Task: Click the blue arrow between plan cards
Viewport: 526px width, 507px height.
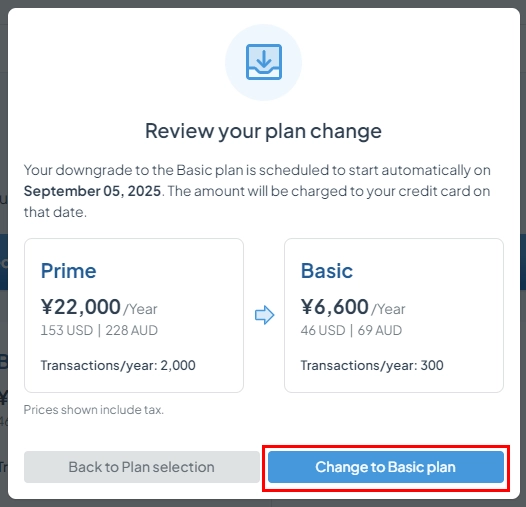Action: click(264, 315)
